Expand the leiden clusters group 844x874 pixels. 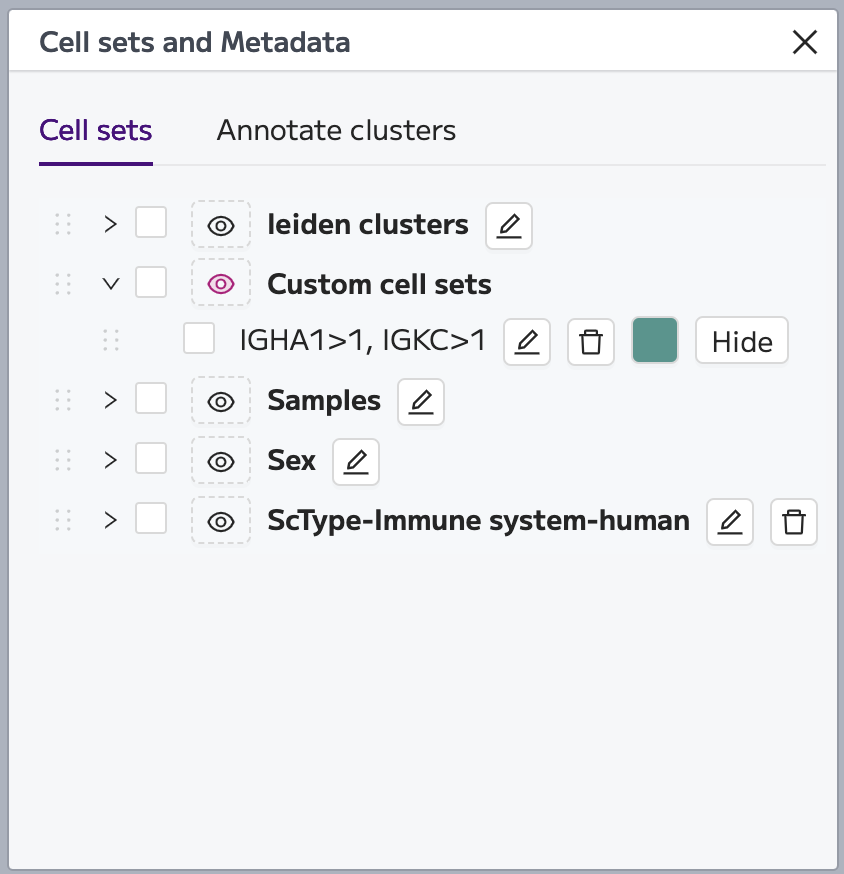tap(110, 225)
